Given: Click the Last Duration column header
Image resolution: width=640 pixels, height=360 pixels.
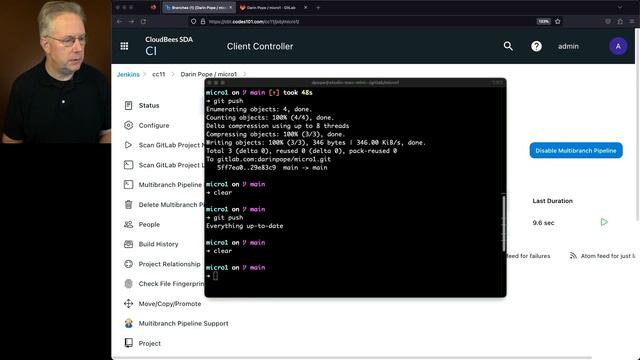Looking at the screenshot, I should tap(552, 201).
